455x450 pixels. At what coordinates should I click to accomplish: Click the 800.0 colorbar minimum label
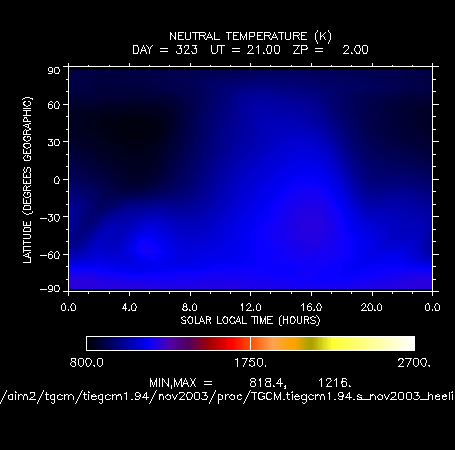[87, 363]
